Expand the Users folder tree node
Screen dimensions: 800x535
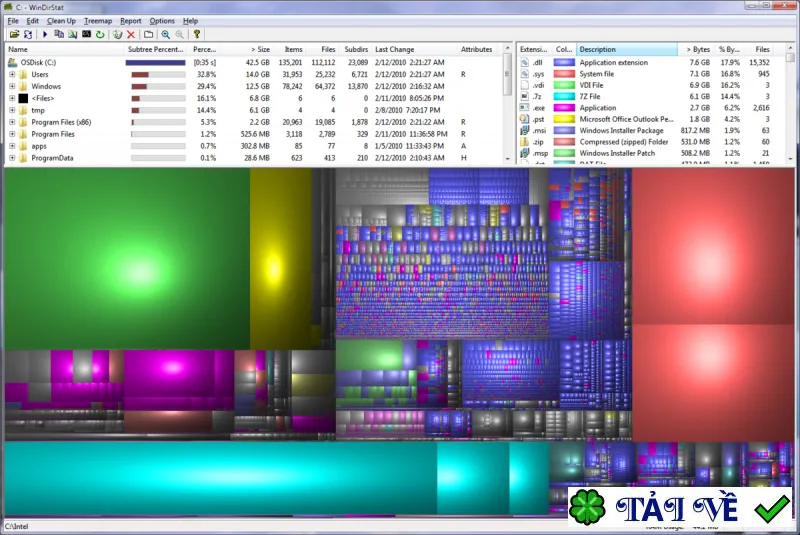point(12,74)
